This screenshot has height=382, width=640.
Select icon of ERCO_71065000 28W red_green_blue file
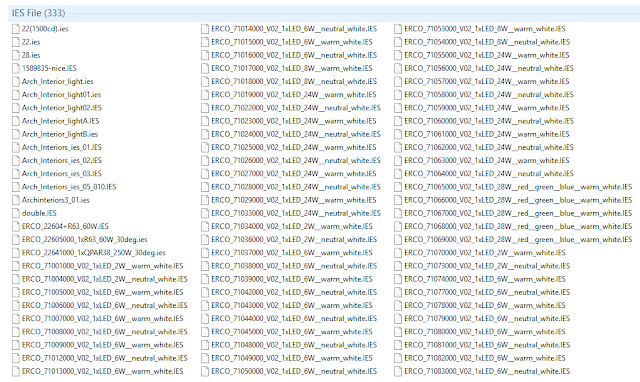[x=398, y=187]
